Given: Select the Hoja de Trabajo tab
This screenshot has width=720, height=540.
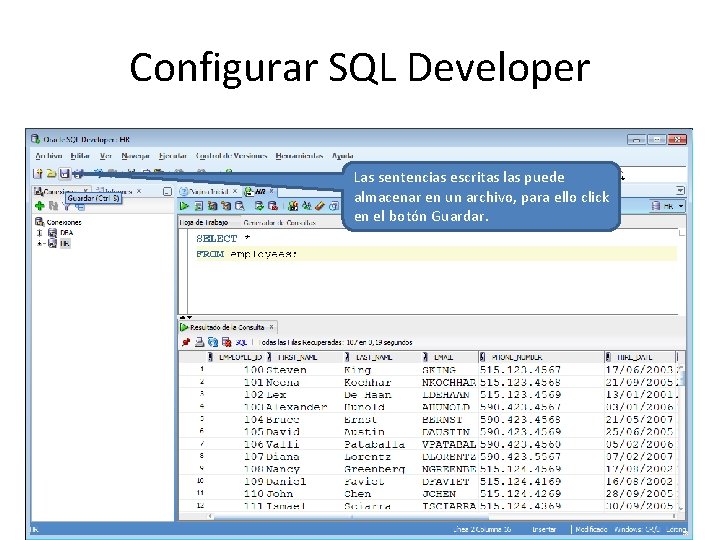Looking at the screenshot, I should pos(204,222).
